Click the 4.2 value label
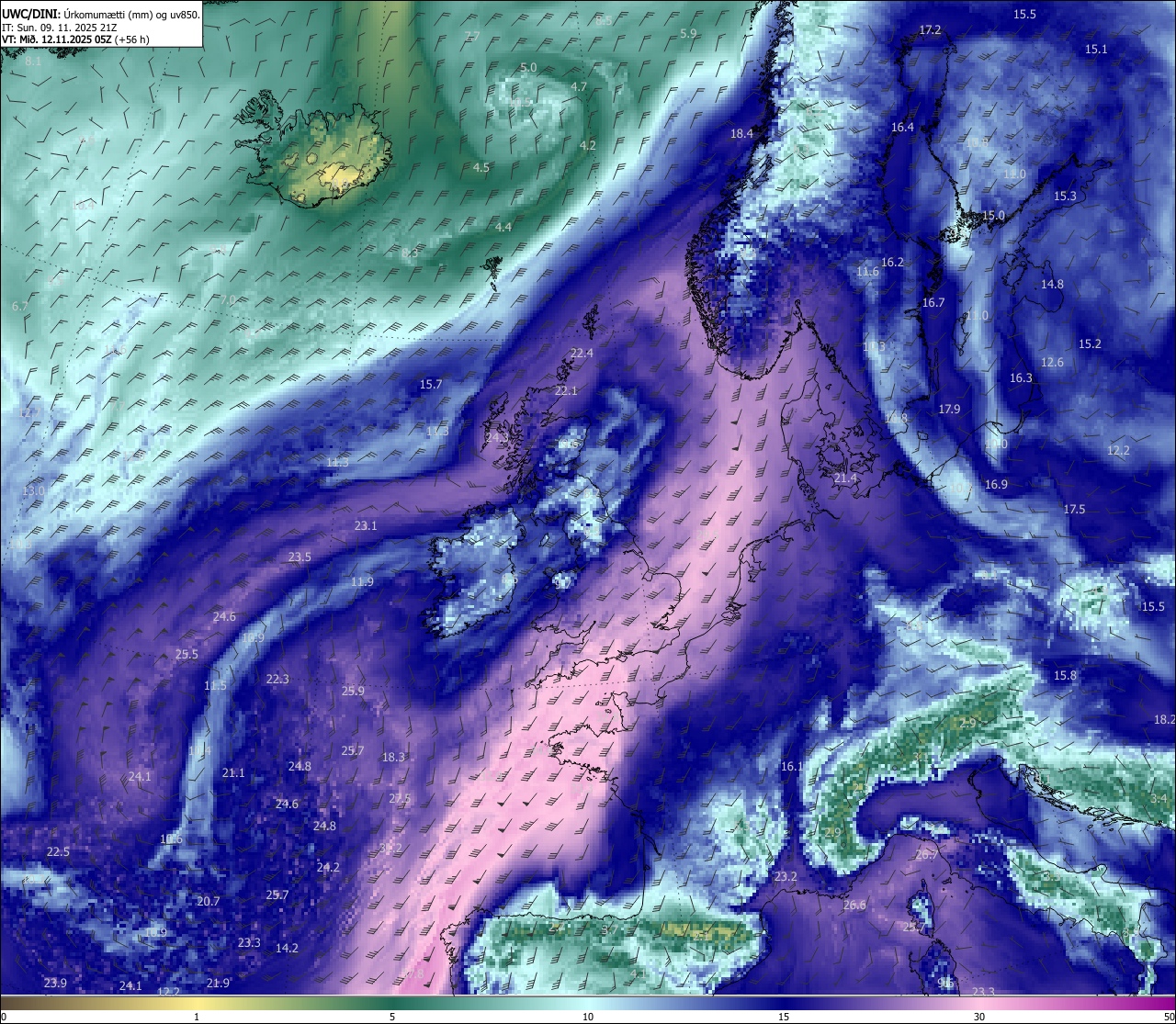This screenshot has width=1176, height=1024. pos(588,146)
